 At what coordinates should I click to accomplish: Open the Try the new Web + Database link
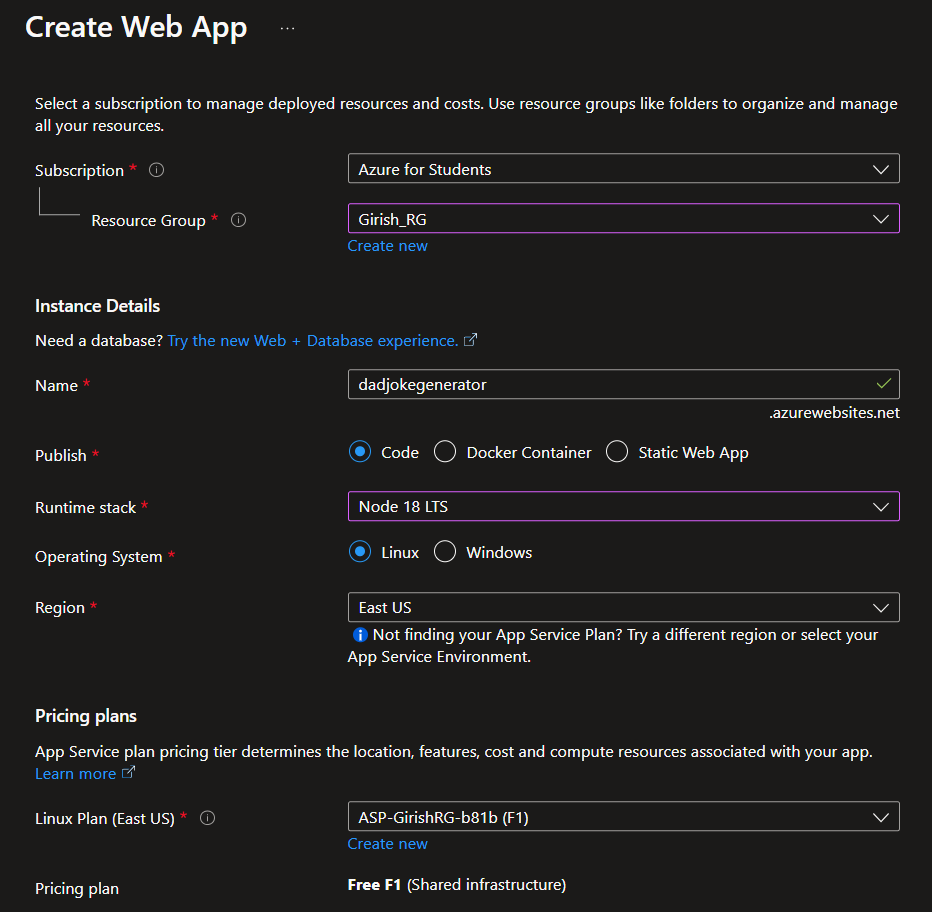point(312,340)
